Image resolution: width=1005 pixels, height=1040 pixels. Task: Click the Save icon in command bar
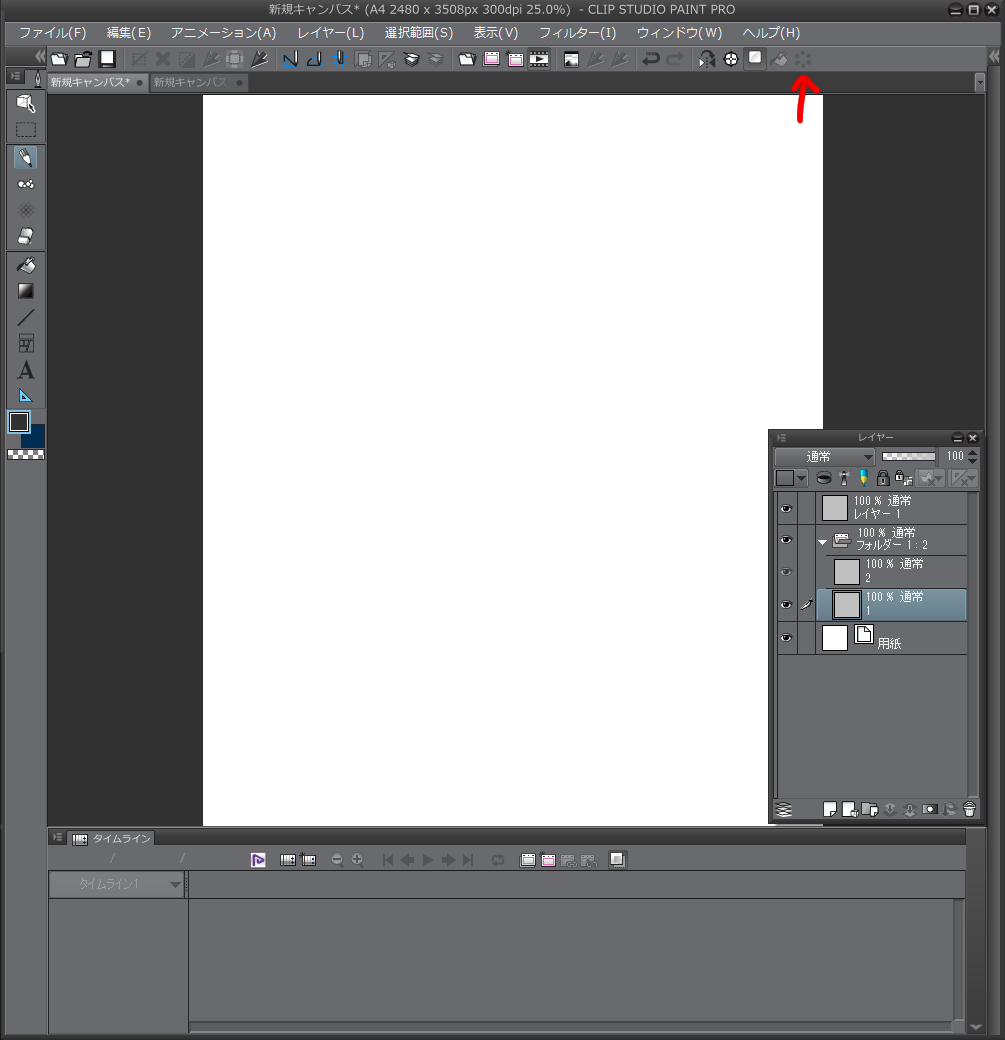[107, 59]
